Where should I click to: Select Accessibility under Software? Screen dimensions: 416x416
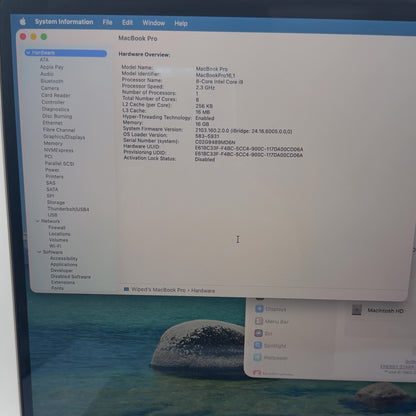64,258
